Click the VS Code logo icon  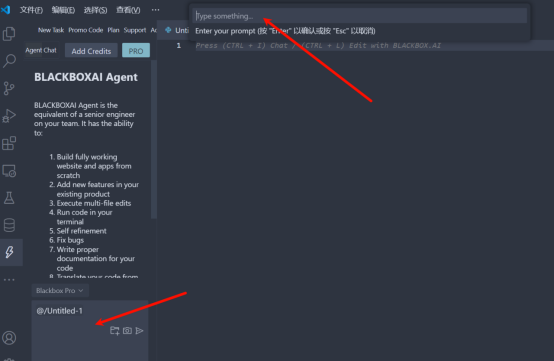tap(6, 10)
